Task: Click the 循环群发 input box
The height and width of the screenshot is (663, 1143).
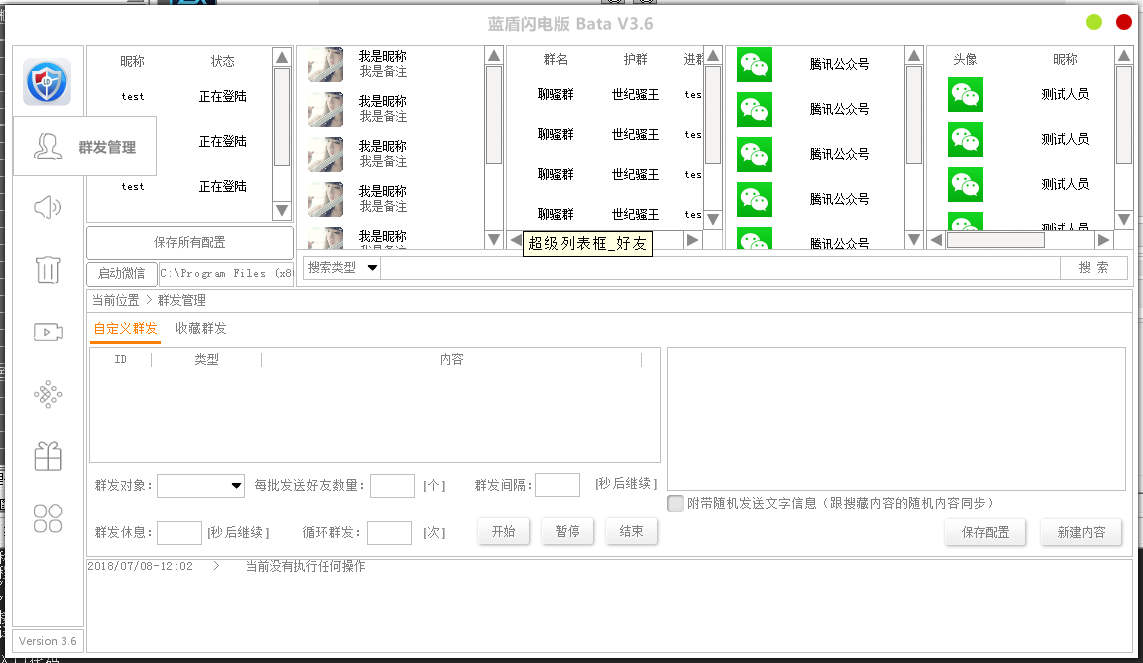Action: (x=389, y=533)
